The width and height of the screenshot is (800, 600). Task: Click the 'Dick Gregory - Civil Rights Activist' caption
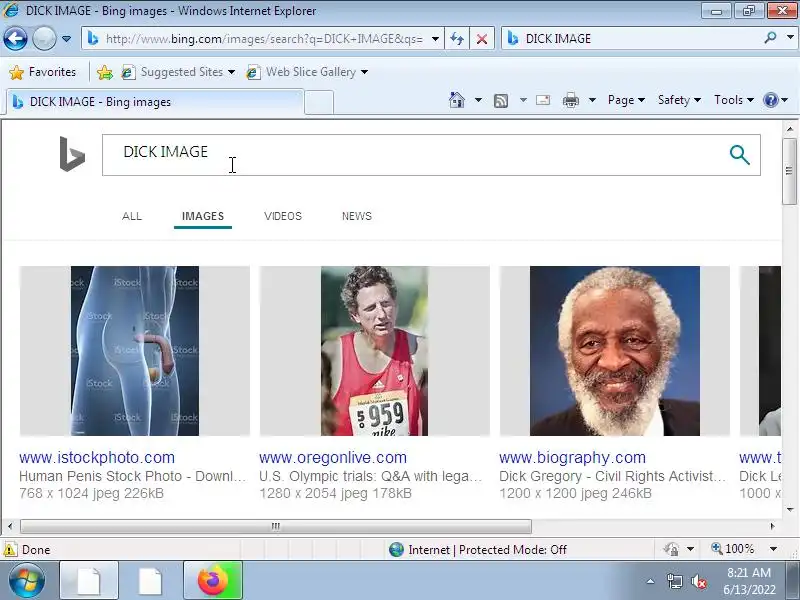(x=612, y=477)
